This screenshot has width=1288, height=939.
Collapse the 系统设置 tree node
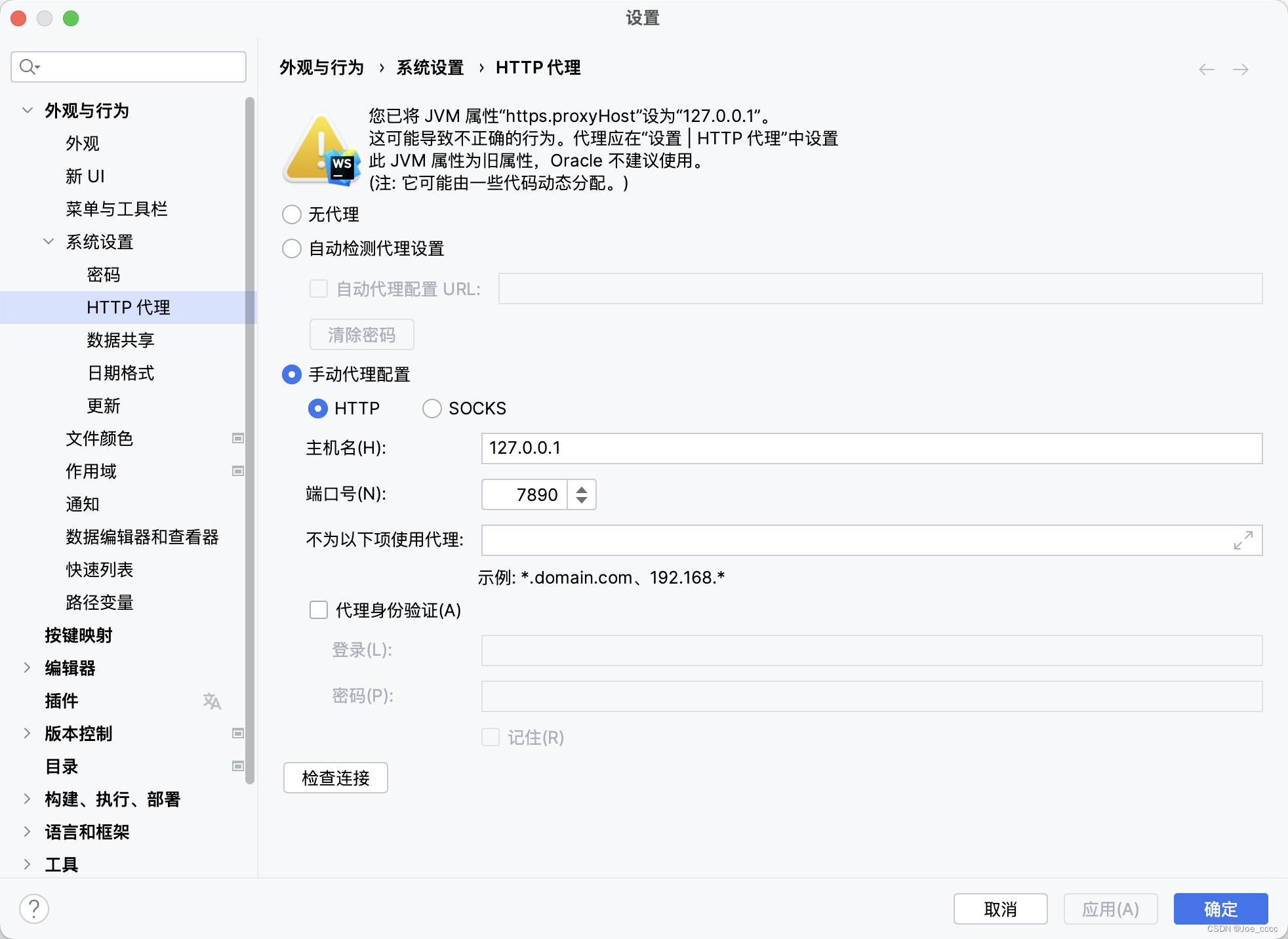point(49,241)
